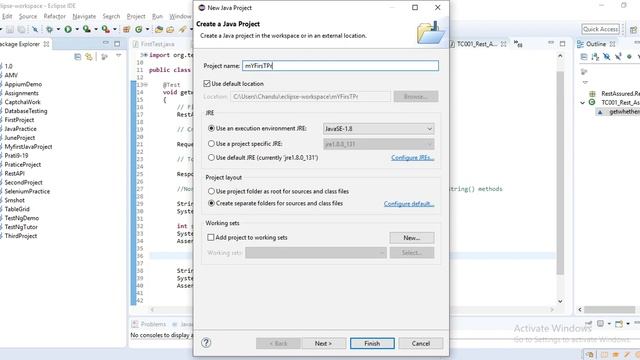Open the Coverage button dropdown arrow

[x=96, y=29]
